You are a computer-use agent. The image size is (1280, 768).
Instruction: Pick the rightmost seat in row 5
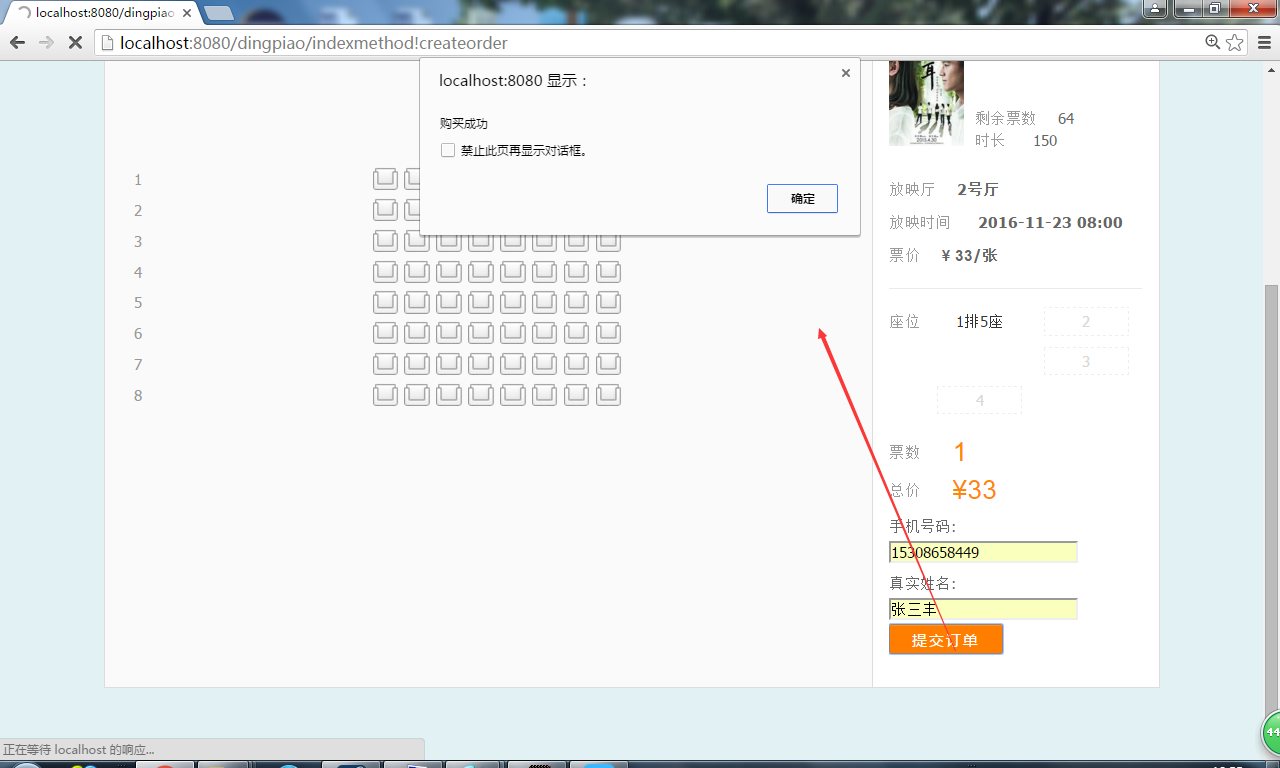coord(608,302)
